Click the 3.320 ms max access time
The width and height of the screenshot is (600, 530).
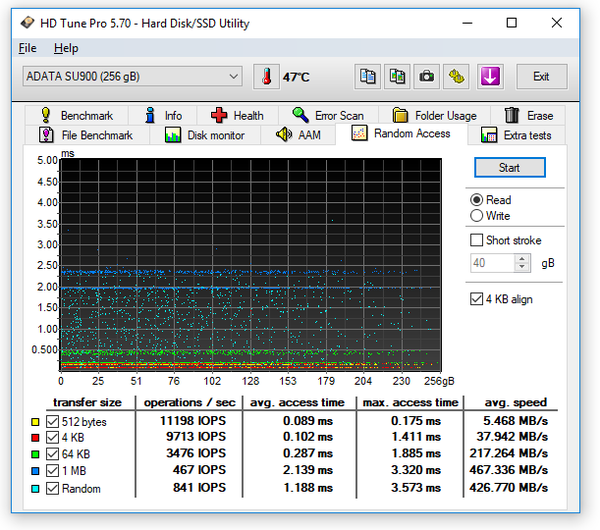pos(416,470)
